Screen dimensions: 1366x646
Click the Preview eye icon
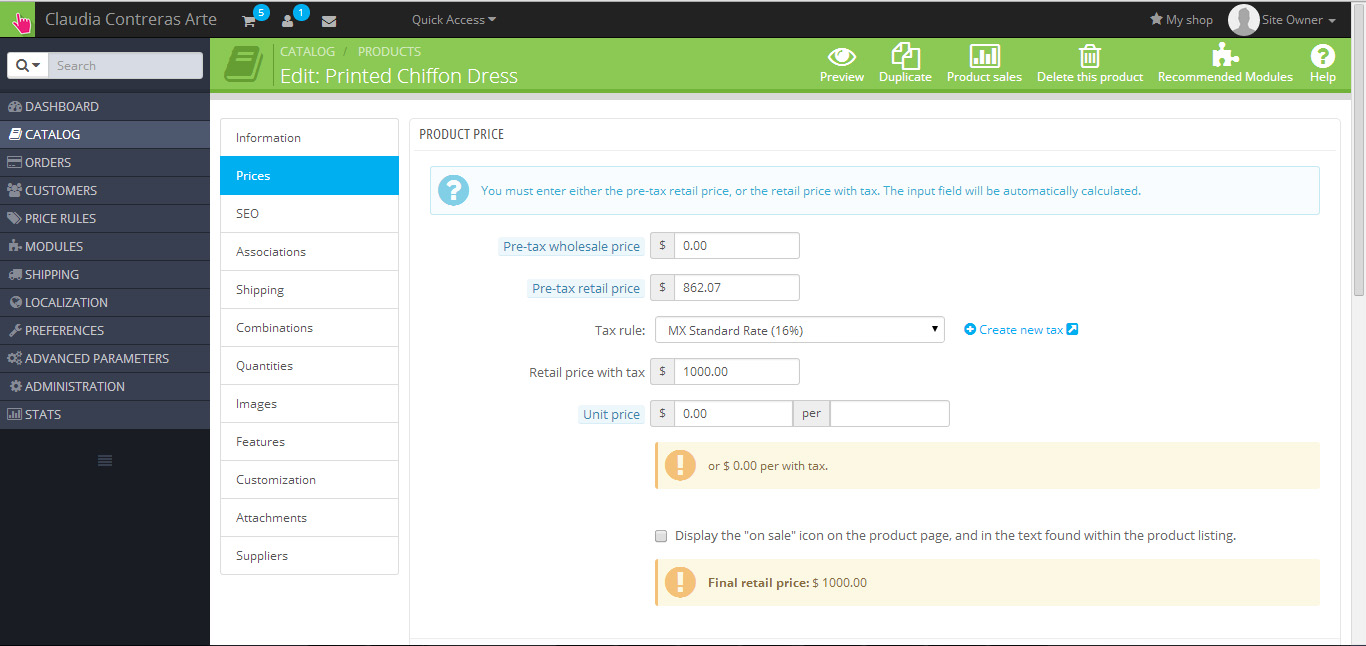[841, 55]
